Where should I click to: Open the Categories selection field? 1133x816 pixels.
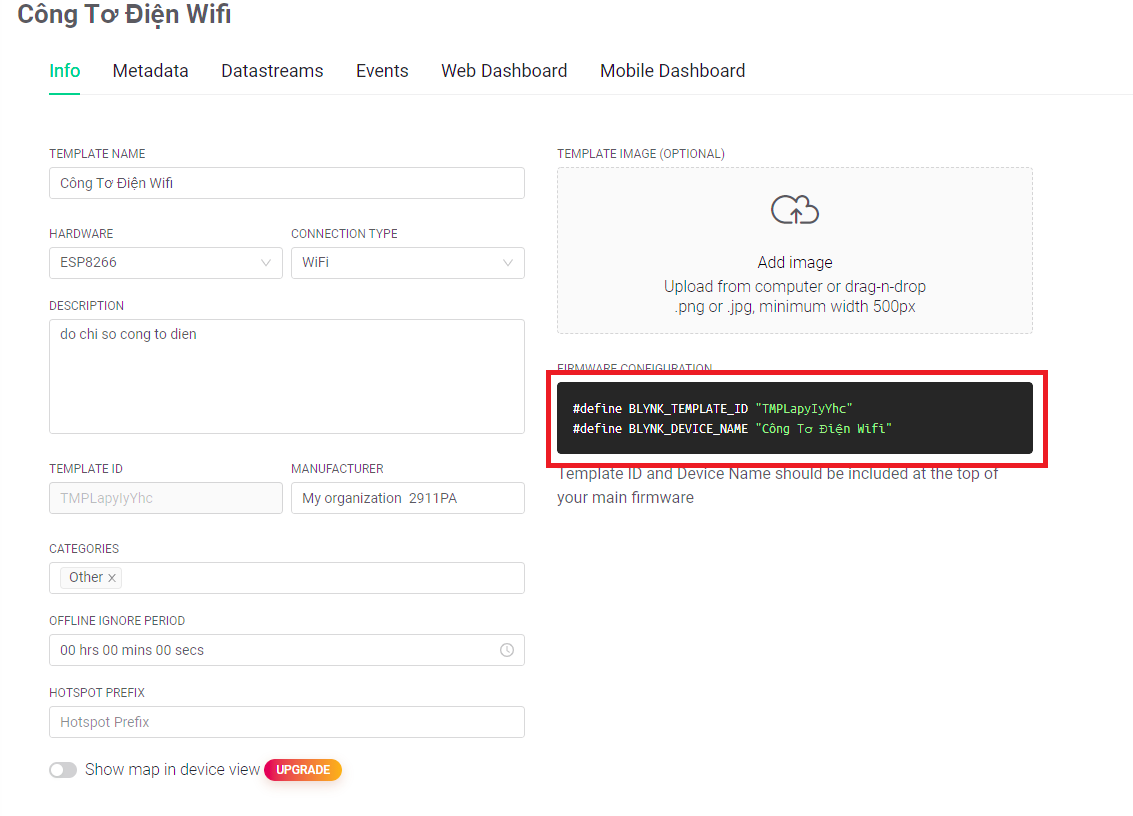[287, 577]
